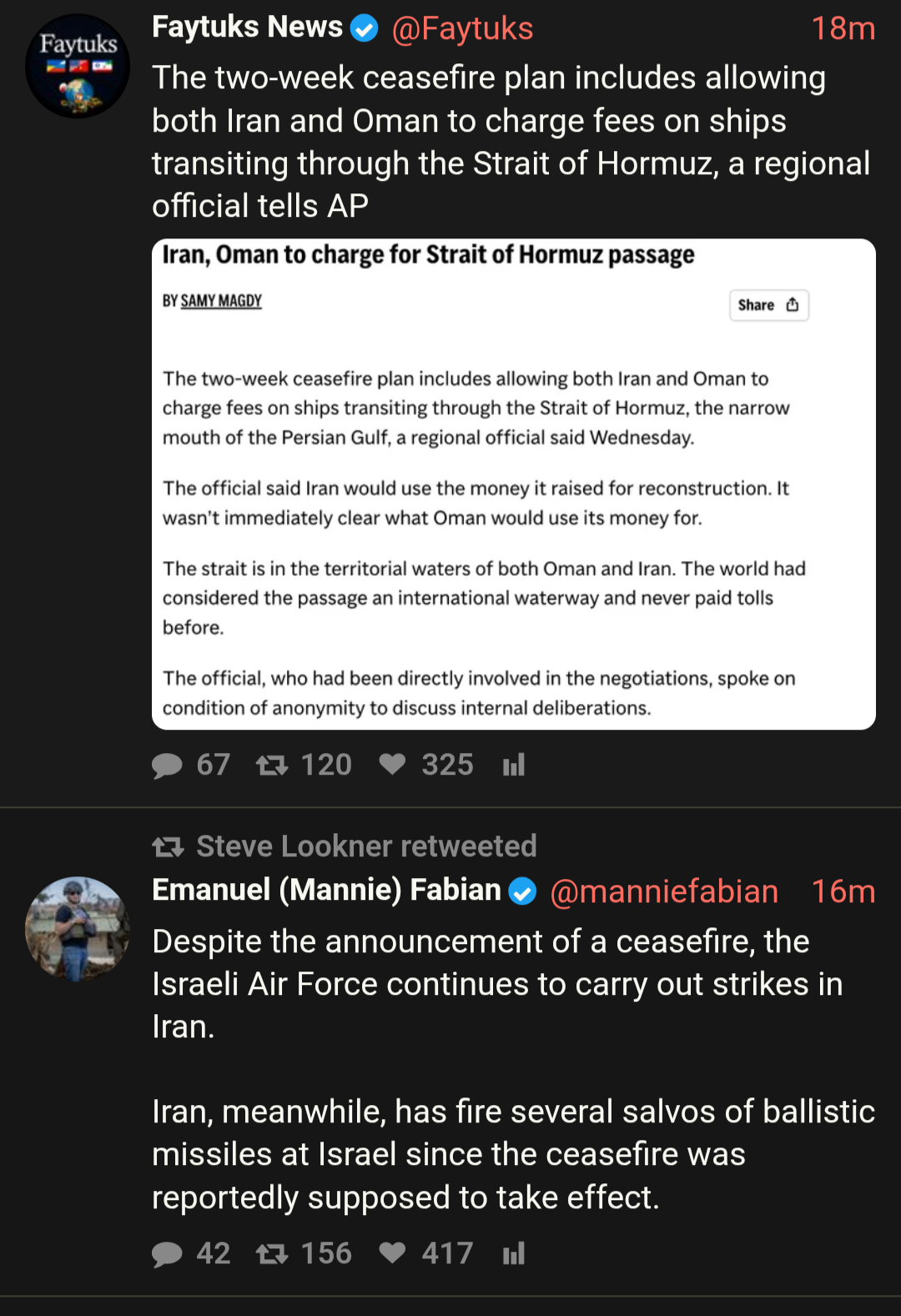Open the 16m timestamp on Fabian tweet
This screenshot has width=901, height=1316.
pyautogui.click(x=843, y=892)
